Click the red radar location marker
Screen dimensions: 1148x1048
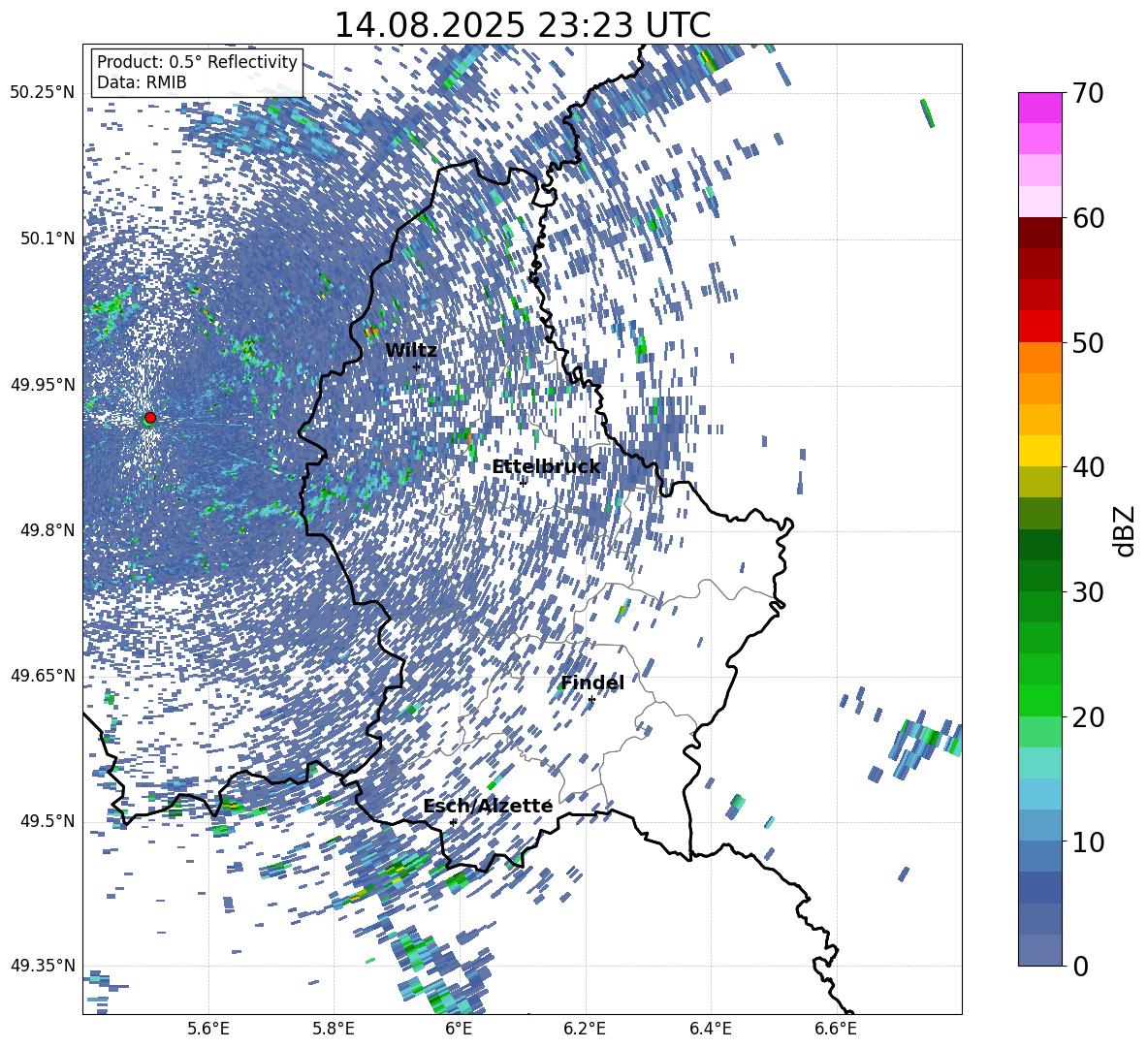[150, 418]
